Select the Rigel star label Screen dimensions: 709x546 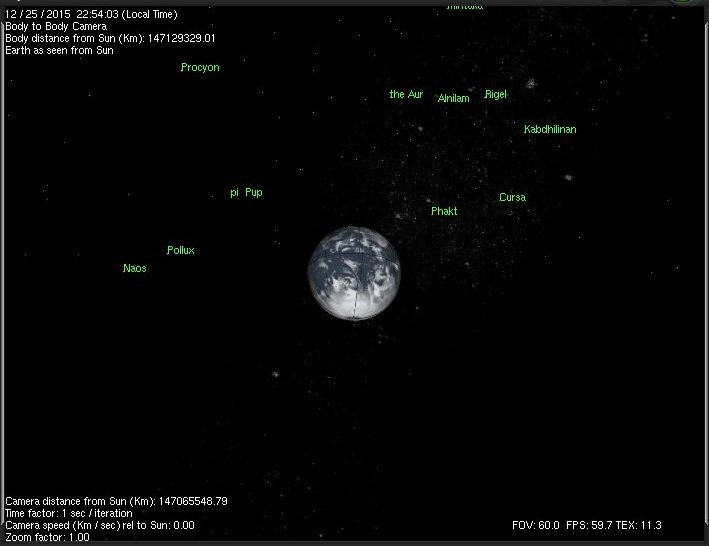coord(496,94)
